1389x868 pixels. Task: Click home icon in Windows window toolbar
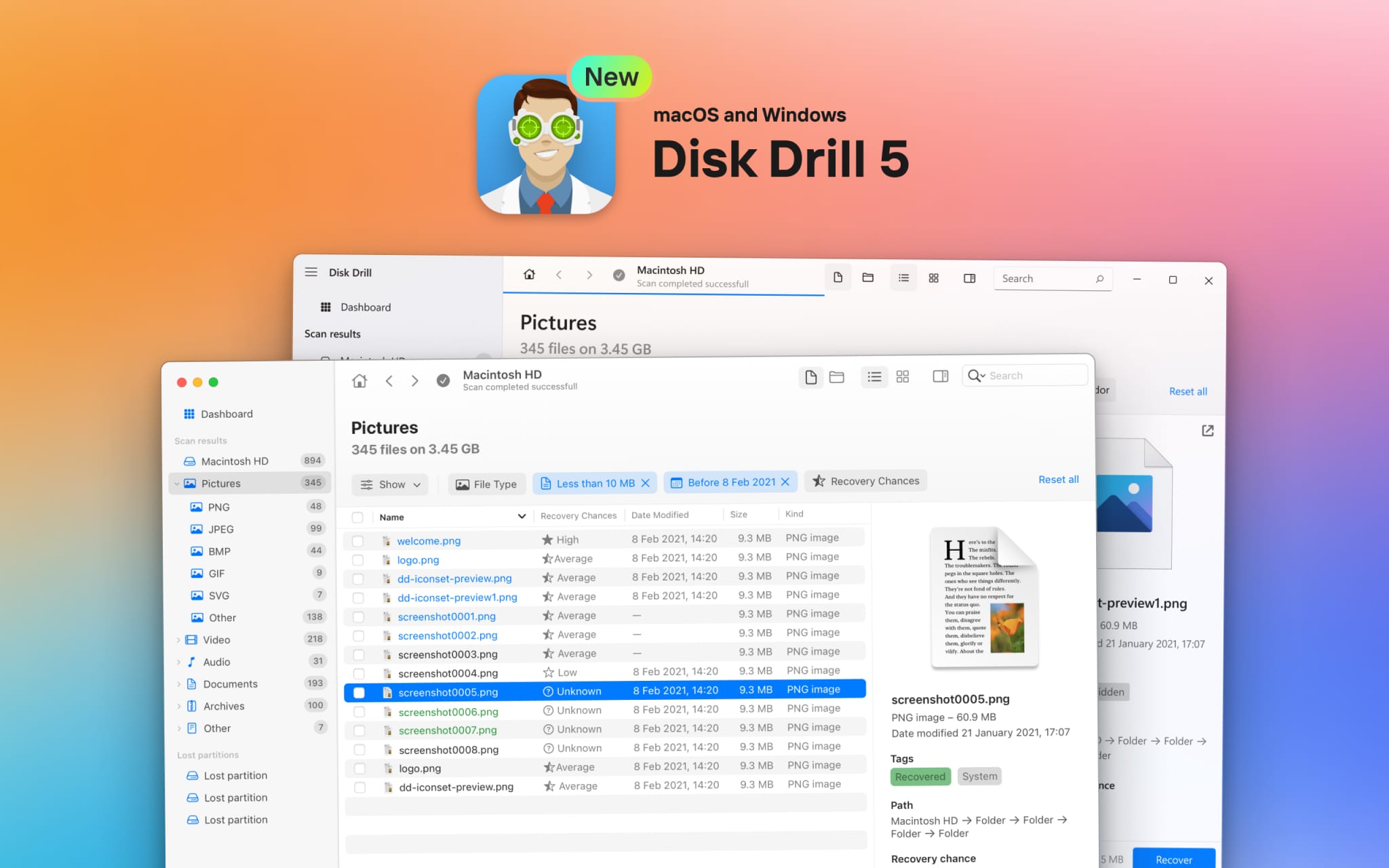tap(529, 274)
